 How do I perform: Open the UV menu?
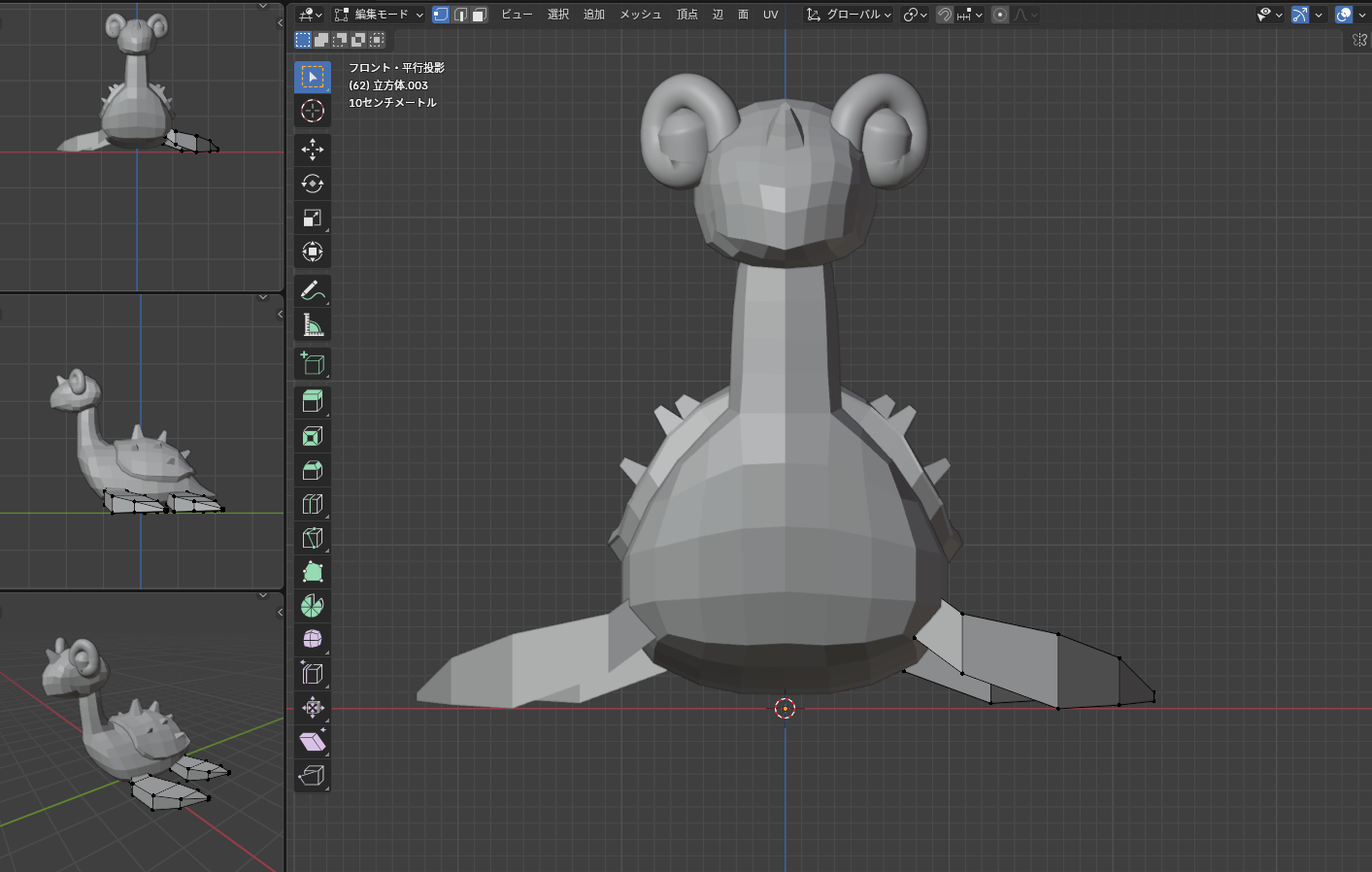770,15
